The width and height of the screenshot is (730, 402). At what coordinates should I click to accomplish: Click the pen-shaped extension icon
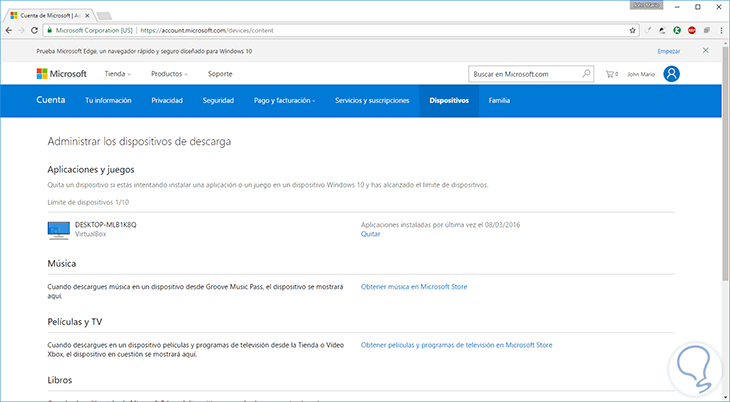[648, 30]
